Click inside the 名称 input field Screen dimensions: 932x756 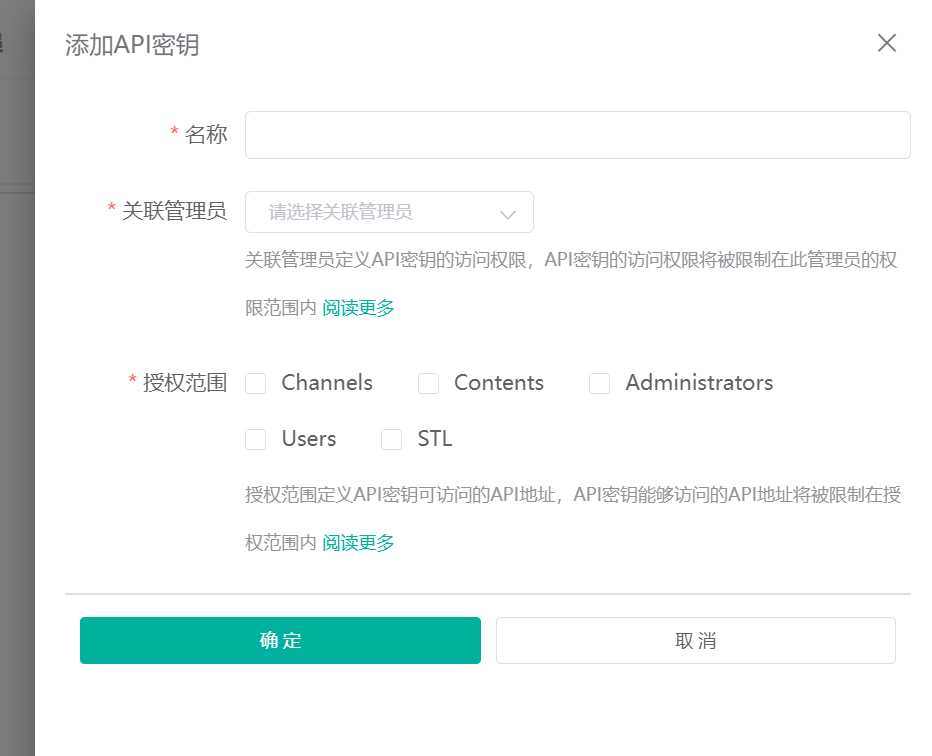click(x=577, y=135)
